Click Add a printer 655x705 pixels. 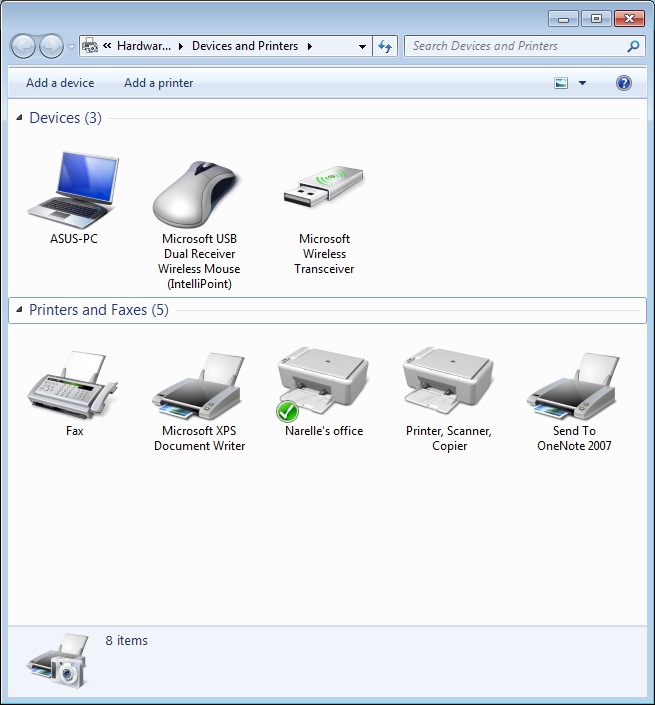158,83
